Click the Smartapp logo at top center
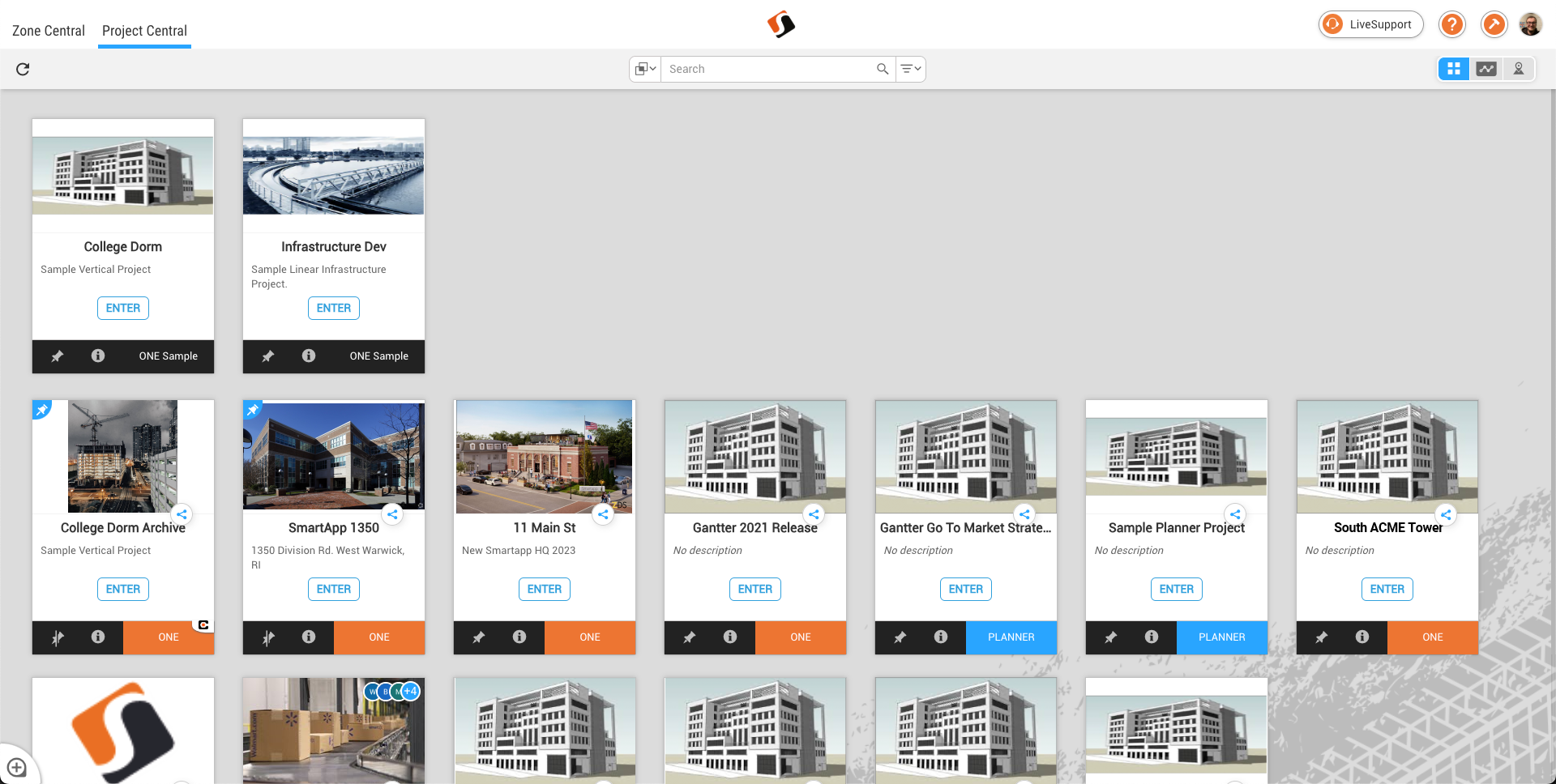This screenshot has width=1556, height=784. pyautogui.click(x=781, y=24)
